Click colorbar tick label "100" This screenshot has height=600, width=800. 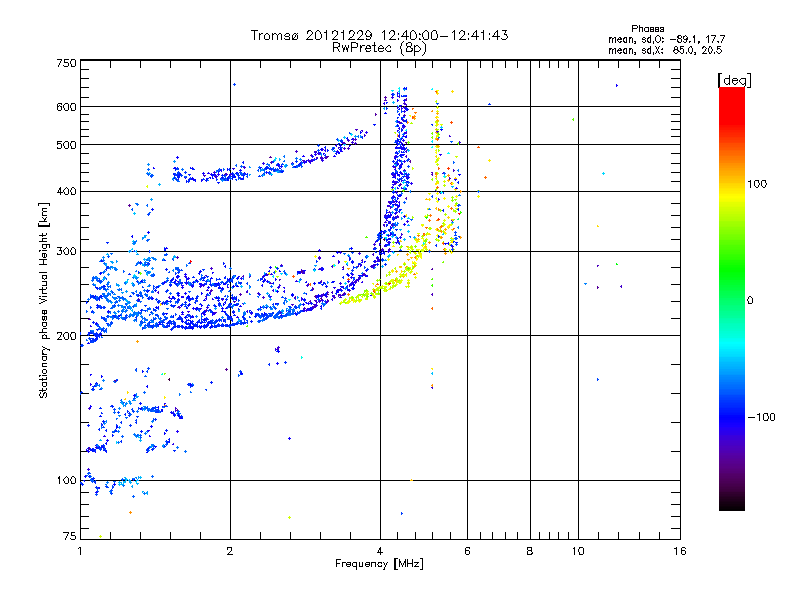(757, 184)
